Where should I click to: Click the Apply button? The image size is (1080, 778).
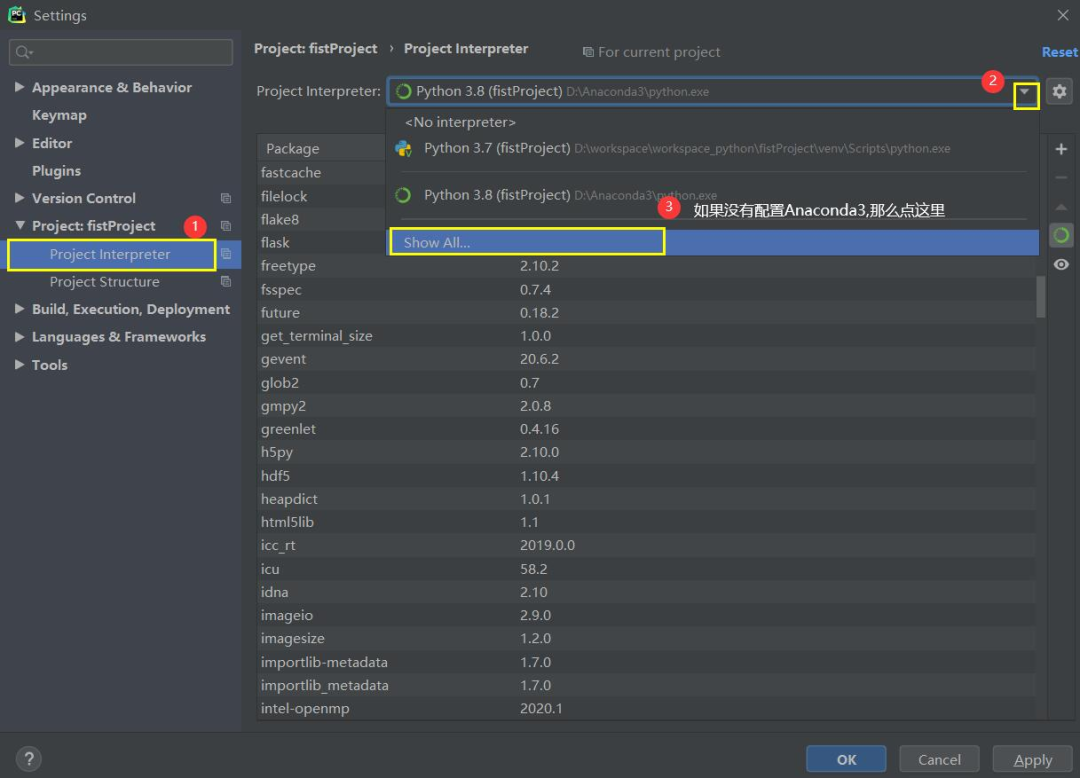1032,759
